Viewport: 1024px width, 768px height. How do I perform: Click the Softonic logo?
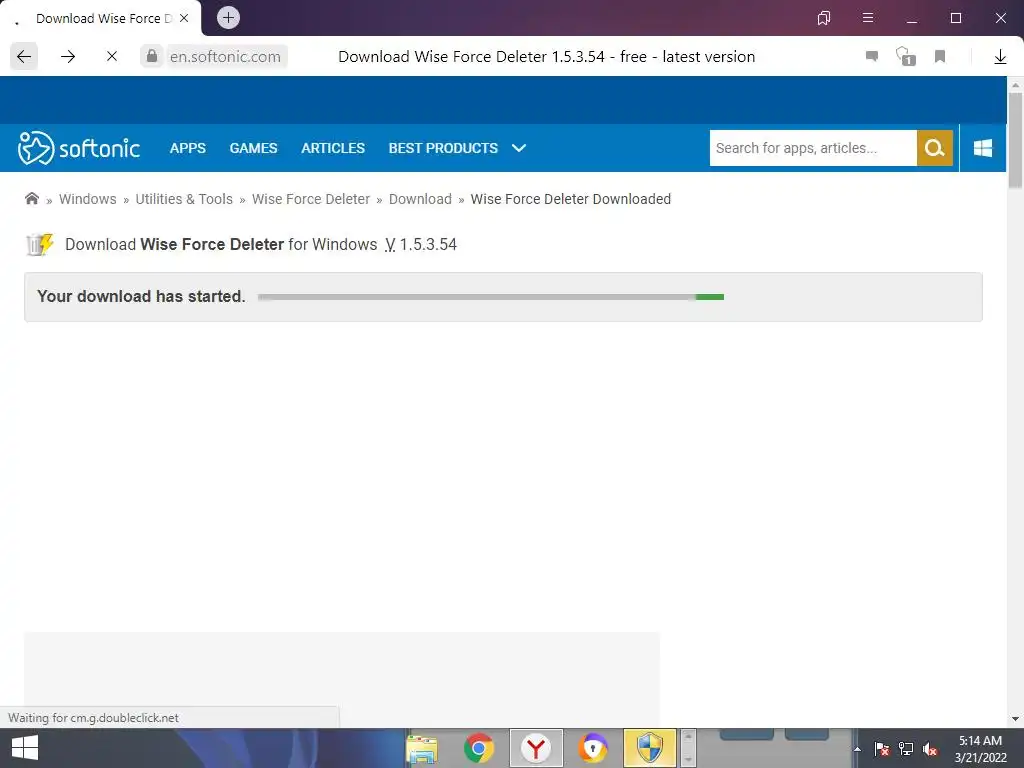[79, 148]
